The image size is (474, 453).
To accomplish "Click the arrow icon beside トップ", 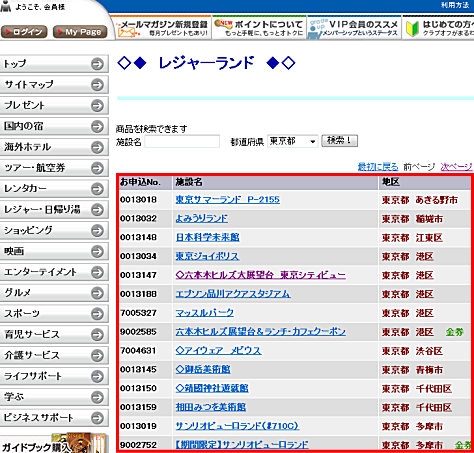I will [x=97, y=64].
